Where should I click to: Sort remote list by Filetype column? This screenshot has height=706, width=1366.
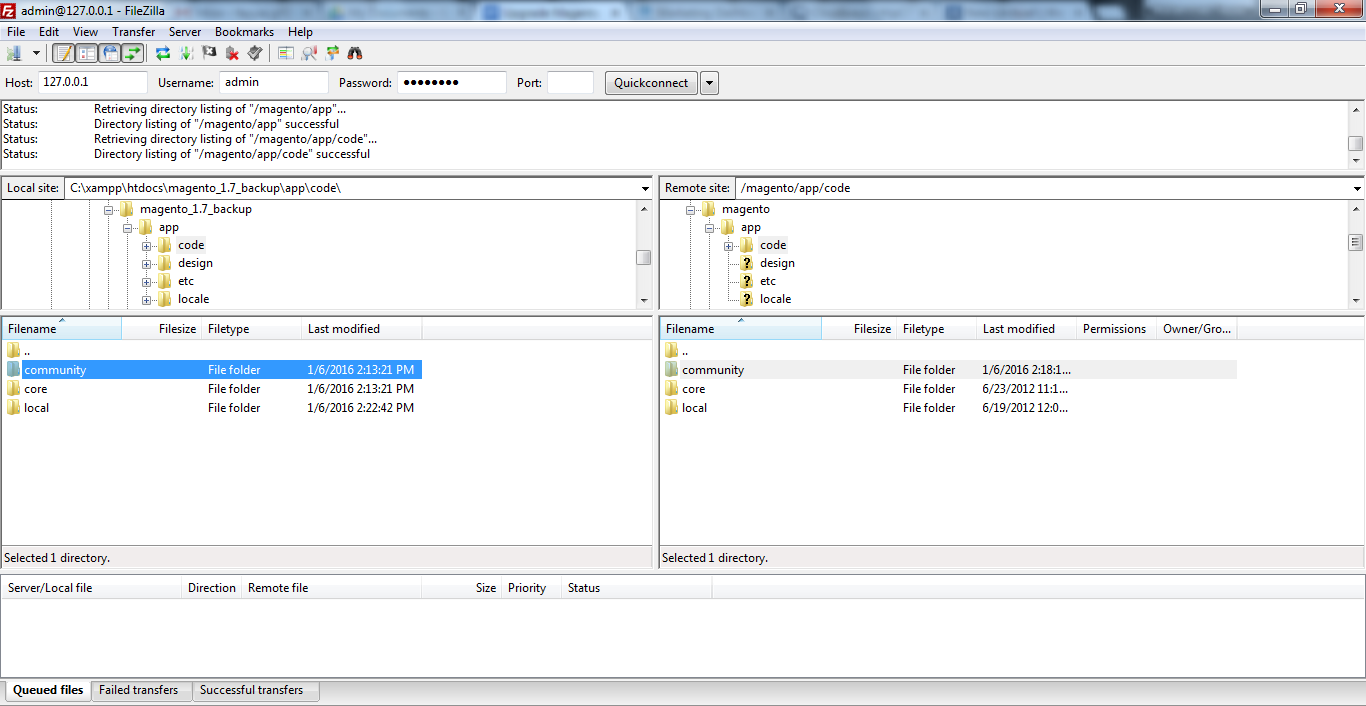[x=937, y=329]
